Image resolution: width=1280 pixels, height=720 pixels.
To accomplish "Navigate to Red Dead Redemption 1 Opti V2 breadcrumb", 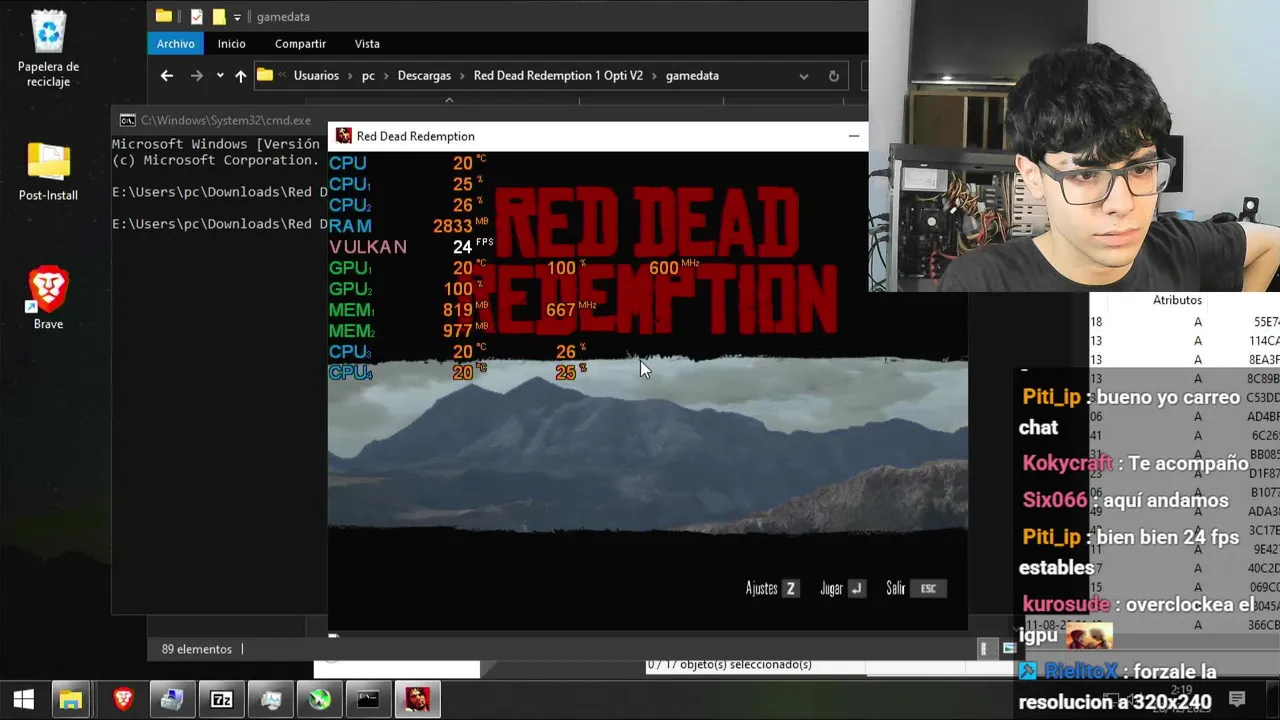I will coord(558,76).
